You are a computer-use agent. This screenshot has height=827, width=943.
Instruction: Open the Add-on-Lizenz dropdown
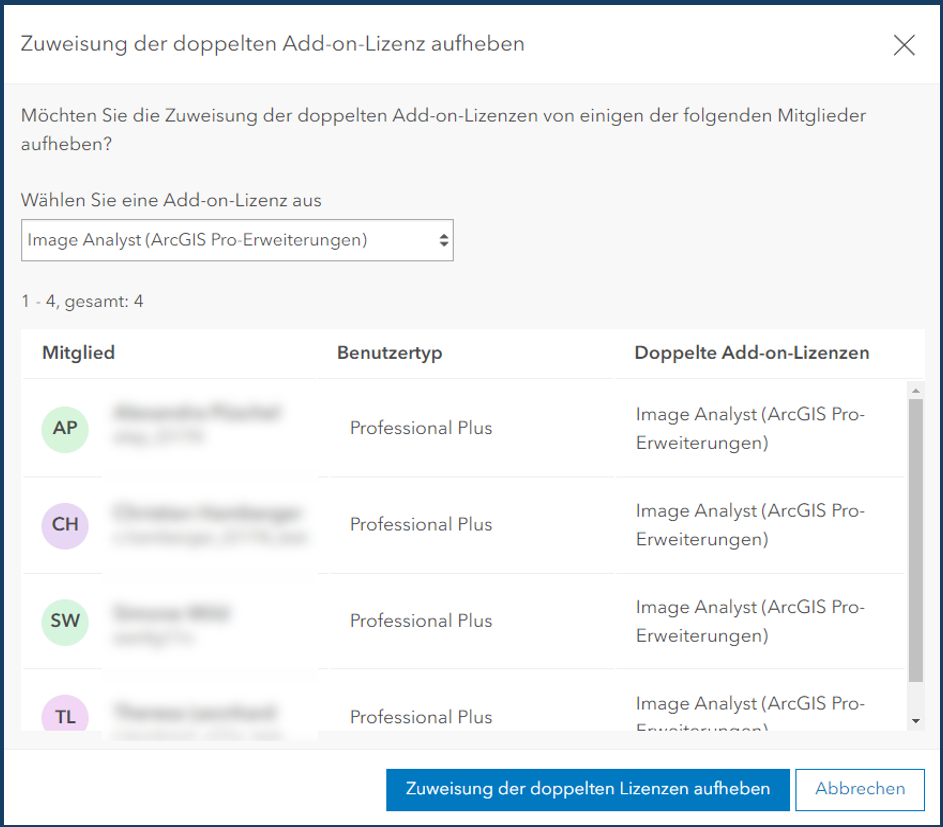pyautogui.click(x=237, y=240)
